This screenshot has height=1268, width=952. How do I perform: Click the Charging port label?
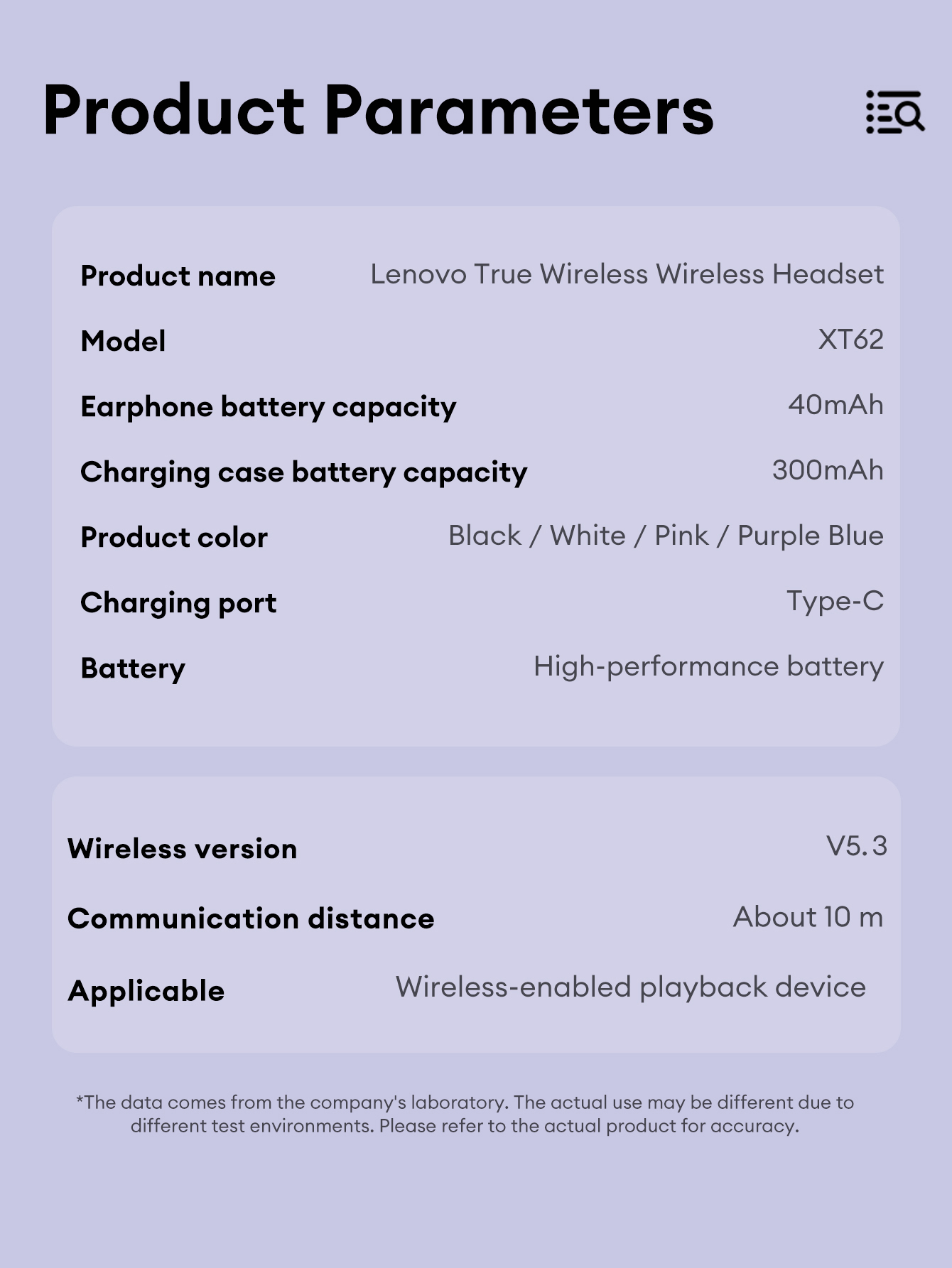pyautogui.click(x=178, y=604)
